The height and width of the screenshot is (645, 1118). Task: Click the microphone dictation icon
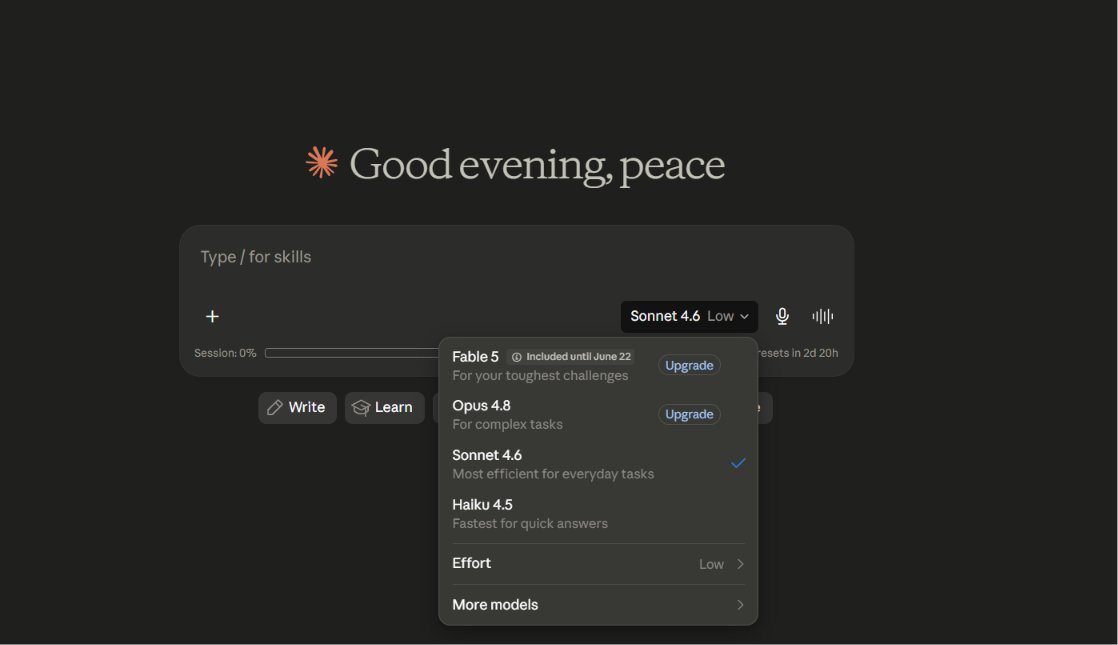(x=782, y=316)
